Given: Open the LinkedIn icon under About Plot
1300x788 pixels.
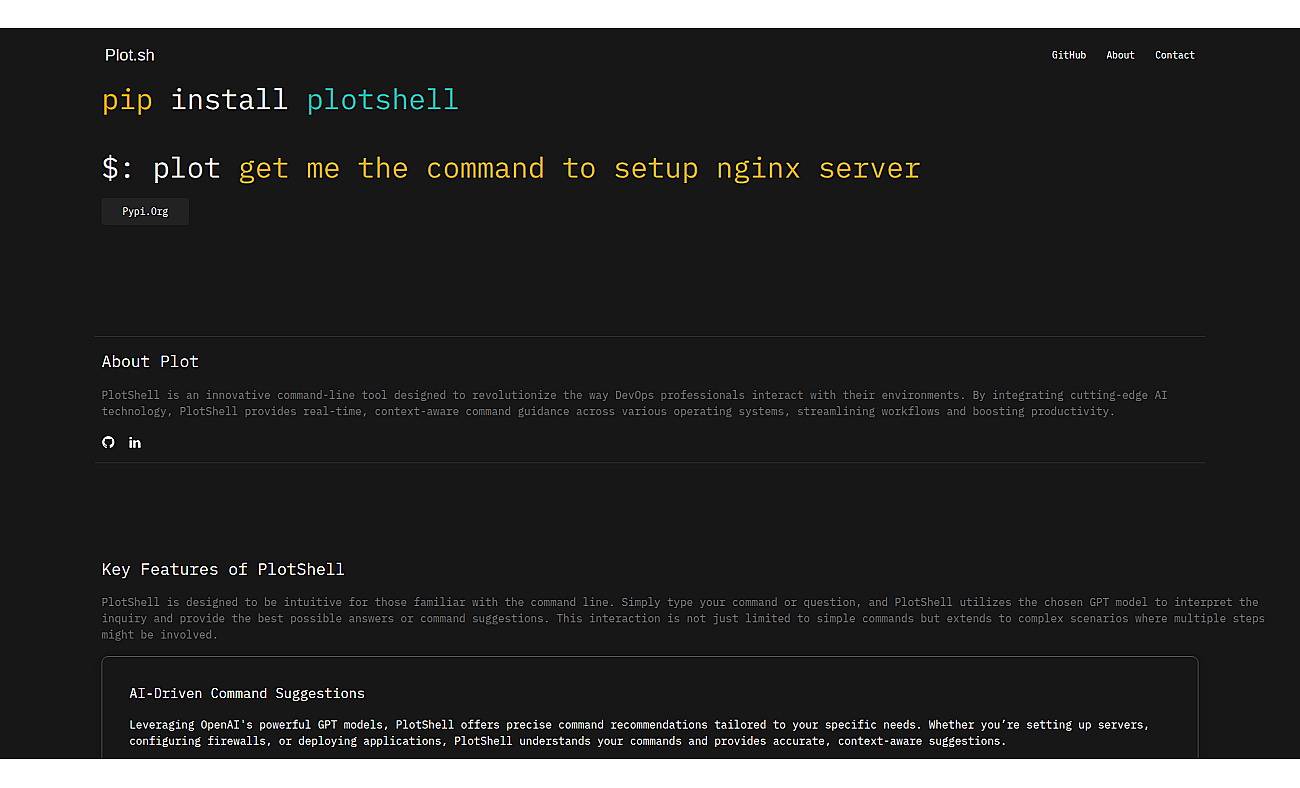Looking at the screenshot, I should pos(135,442).
